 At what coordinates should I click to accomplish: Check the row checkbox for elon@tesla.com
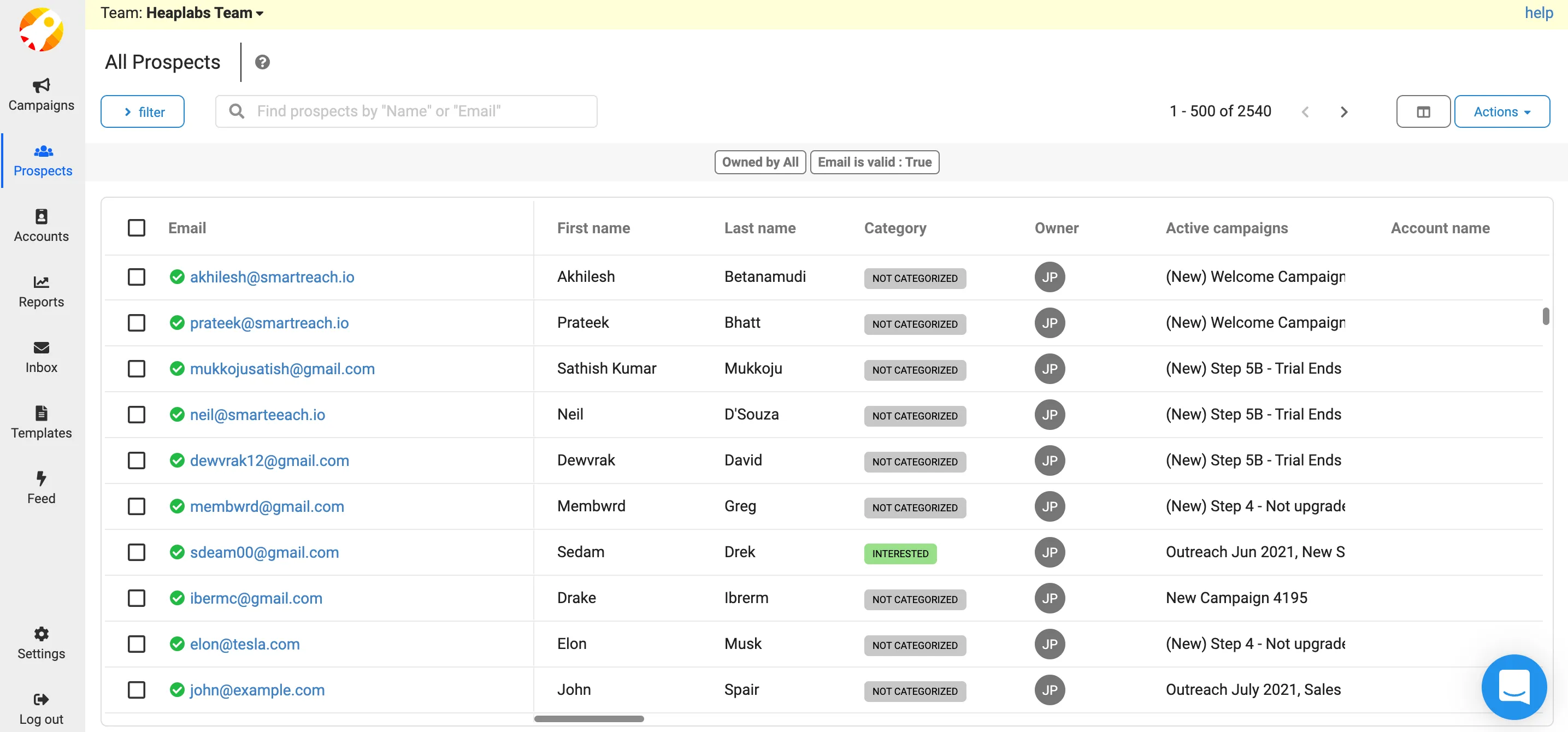pyautogui.click(x=137, y=644)
